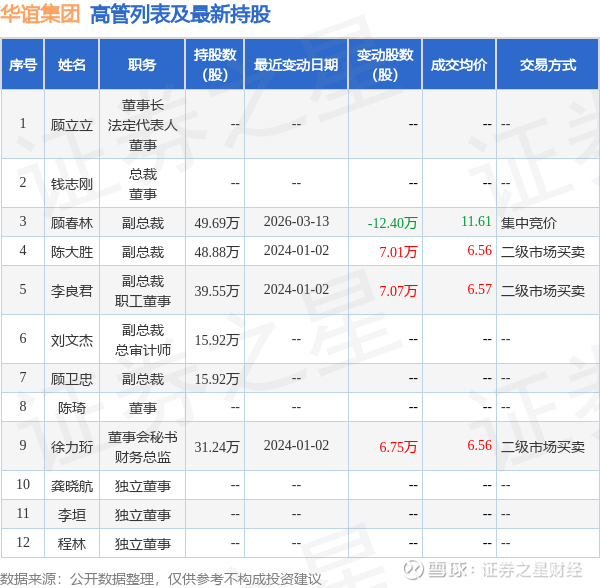Click 李垣's 独立董事 position

coord(142,515)
